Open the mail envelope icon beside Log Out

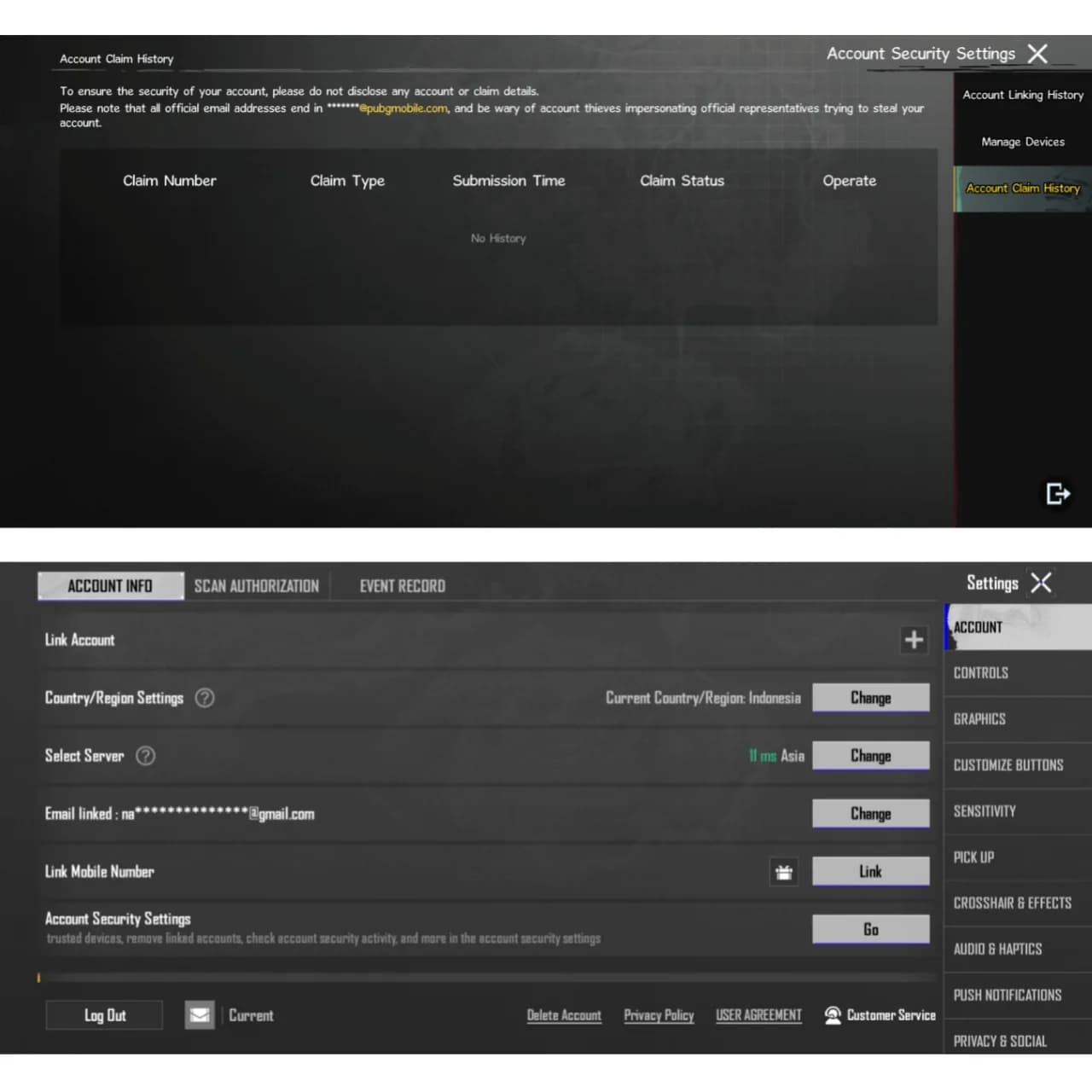click(200, 1015)
